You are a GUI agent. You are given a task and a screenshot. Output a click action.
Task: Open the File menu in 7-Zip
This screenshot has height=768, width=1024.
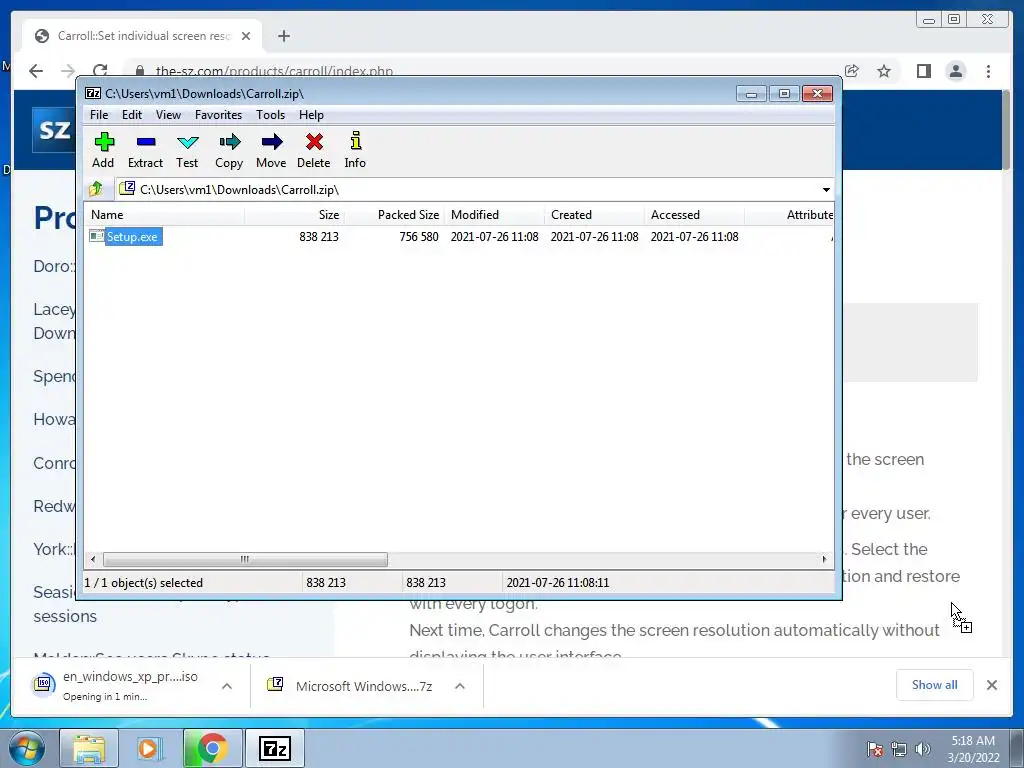pyautogui.click(x=99, y=115)
